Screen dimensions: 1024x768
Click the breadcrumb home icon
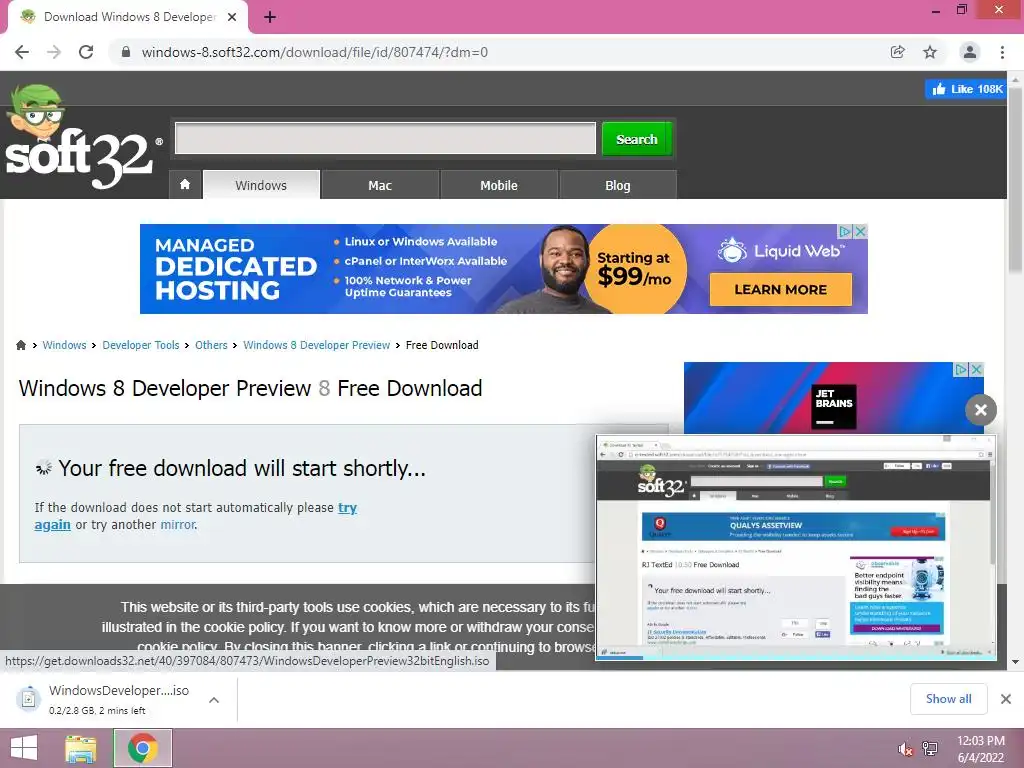pyautogui.click(x=21, y=345)
